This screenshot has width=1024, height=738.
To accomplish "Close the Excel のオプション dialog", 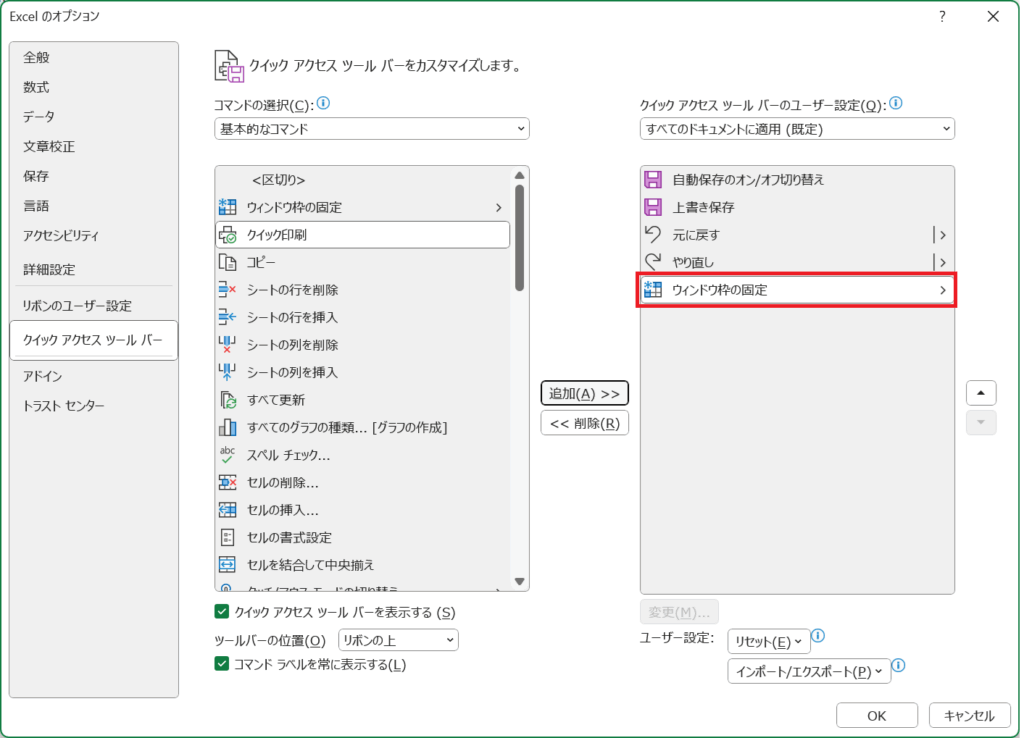I will pos(993,16).
